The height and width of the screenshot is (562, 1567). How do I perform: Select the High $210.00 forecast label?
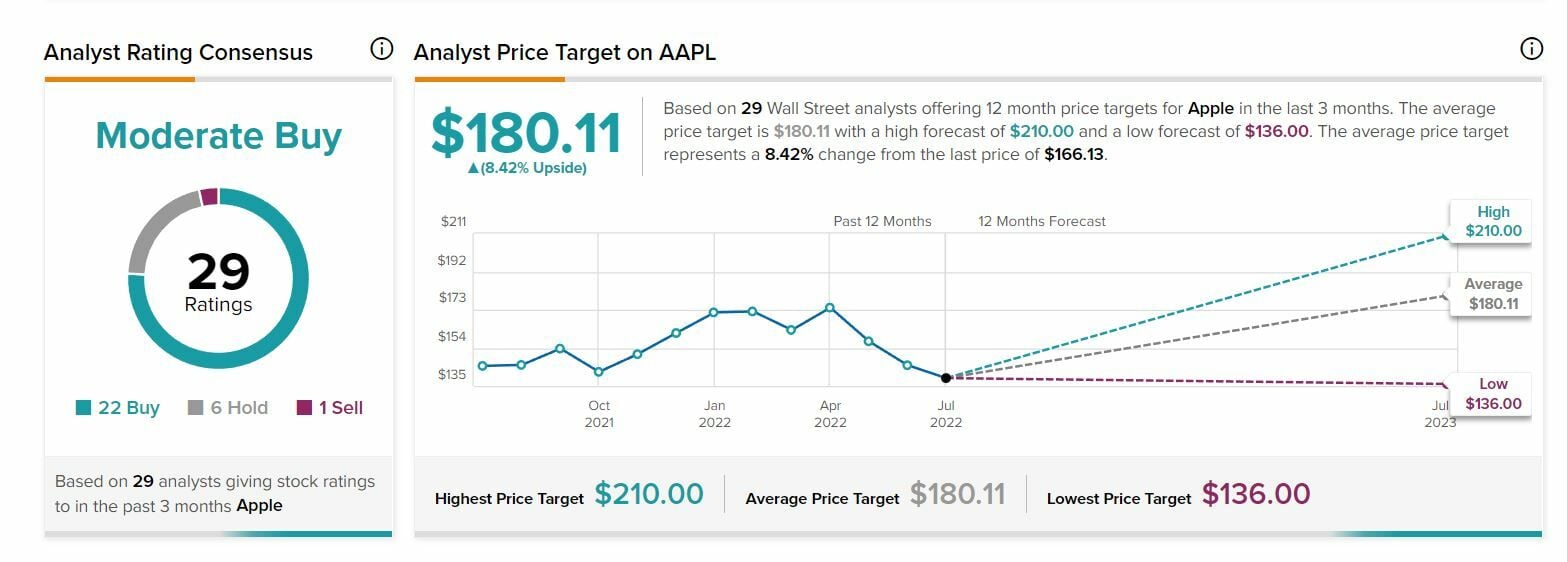tap(1492, 221)
